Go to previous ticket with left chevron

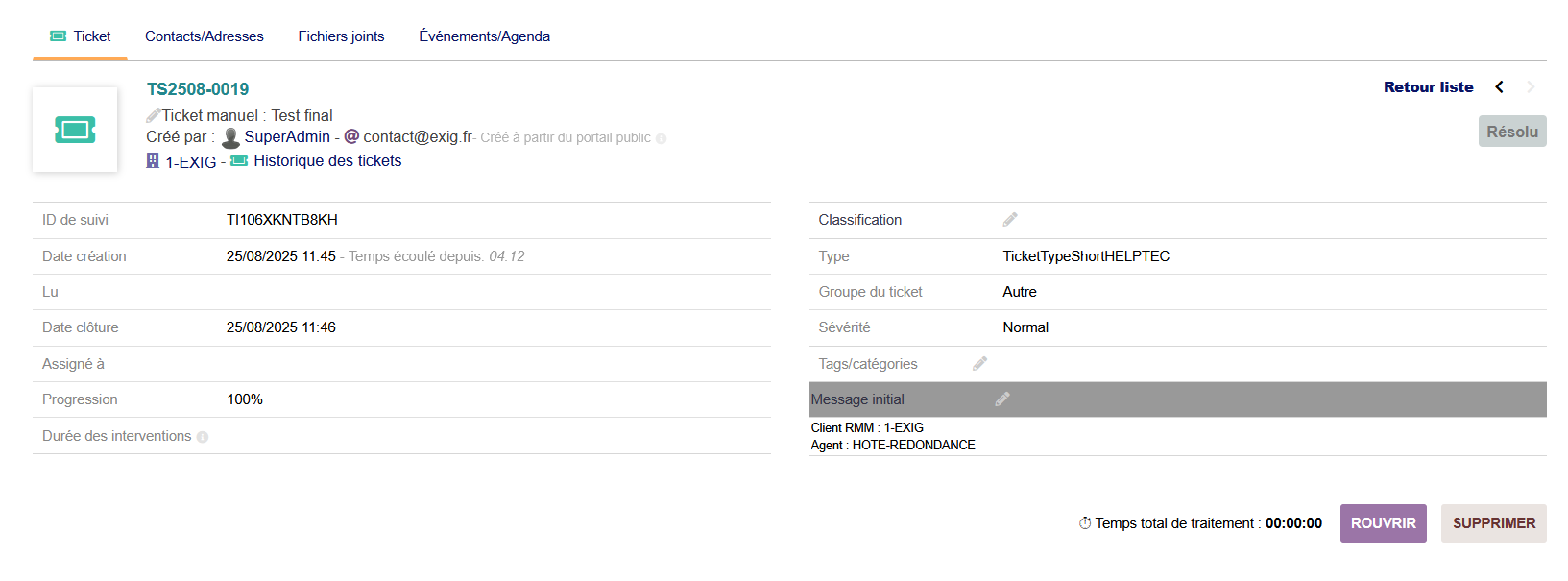coord(1499,87)
